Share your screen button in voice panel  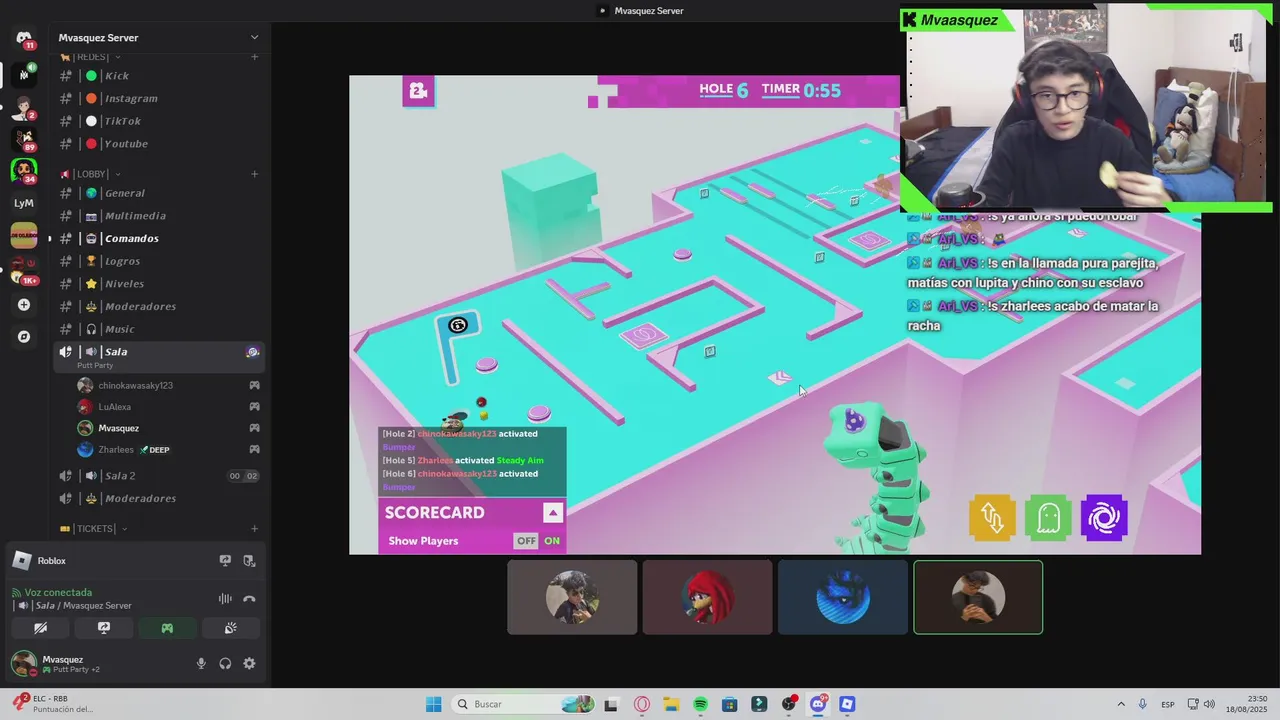point(104,628)
